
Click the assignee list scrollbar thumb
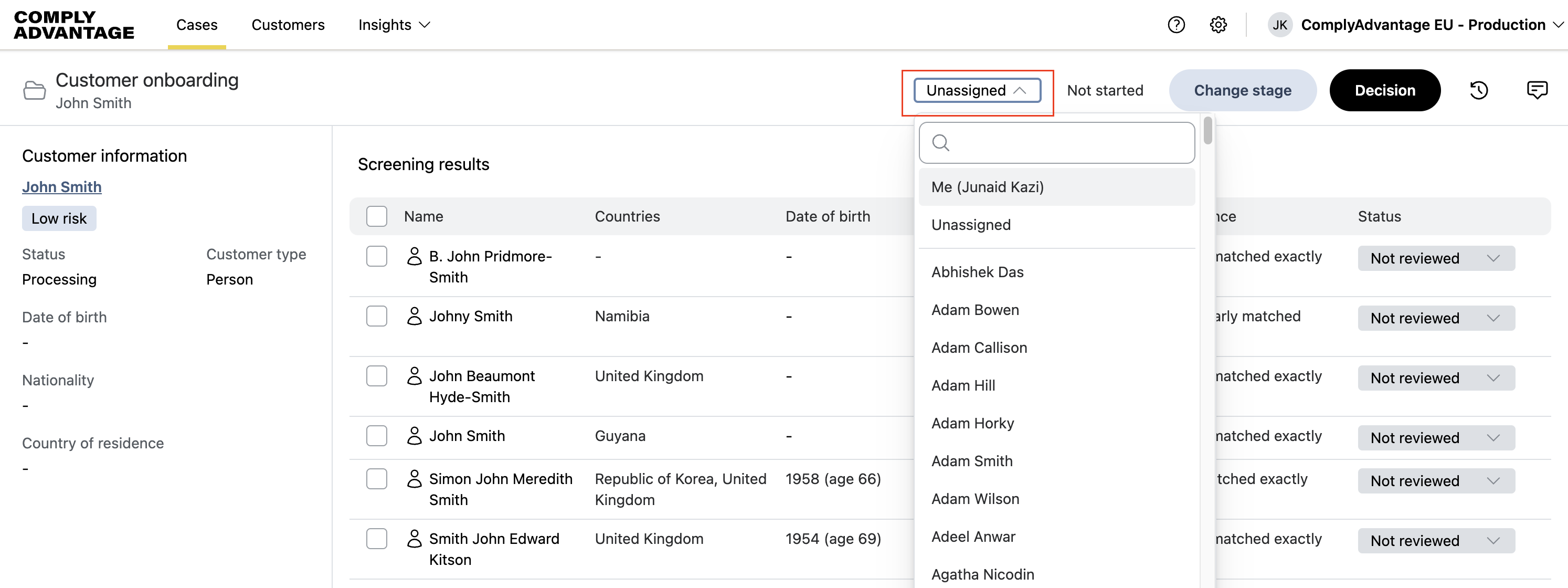tap(1207, 130)
